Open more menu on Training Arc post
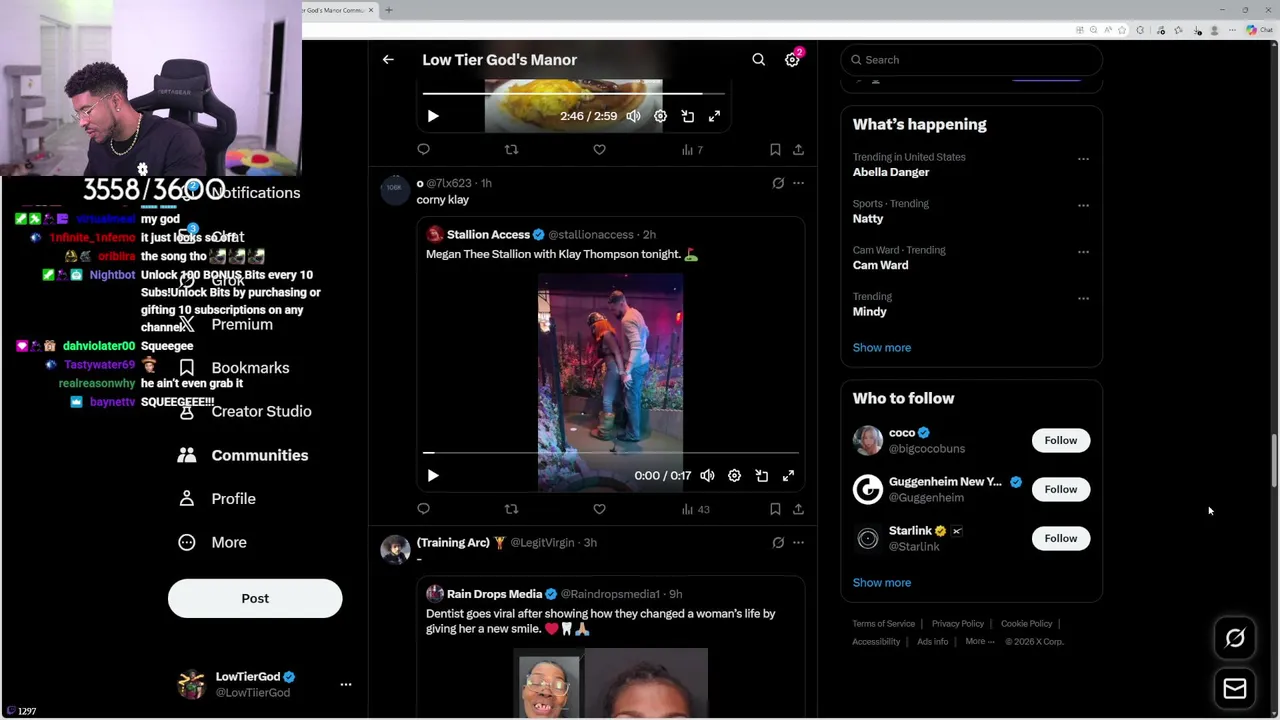Viewport: 1280px width, 720px height. click(x=798, y=543)
